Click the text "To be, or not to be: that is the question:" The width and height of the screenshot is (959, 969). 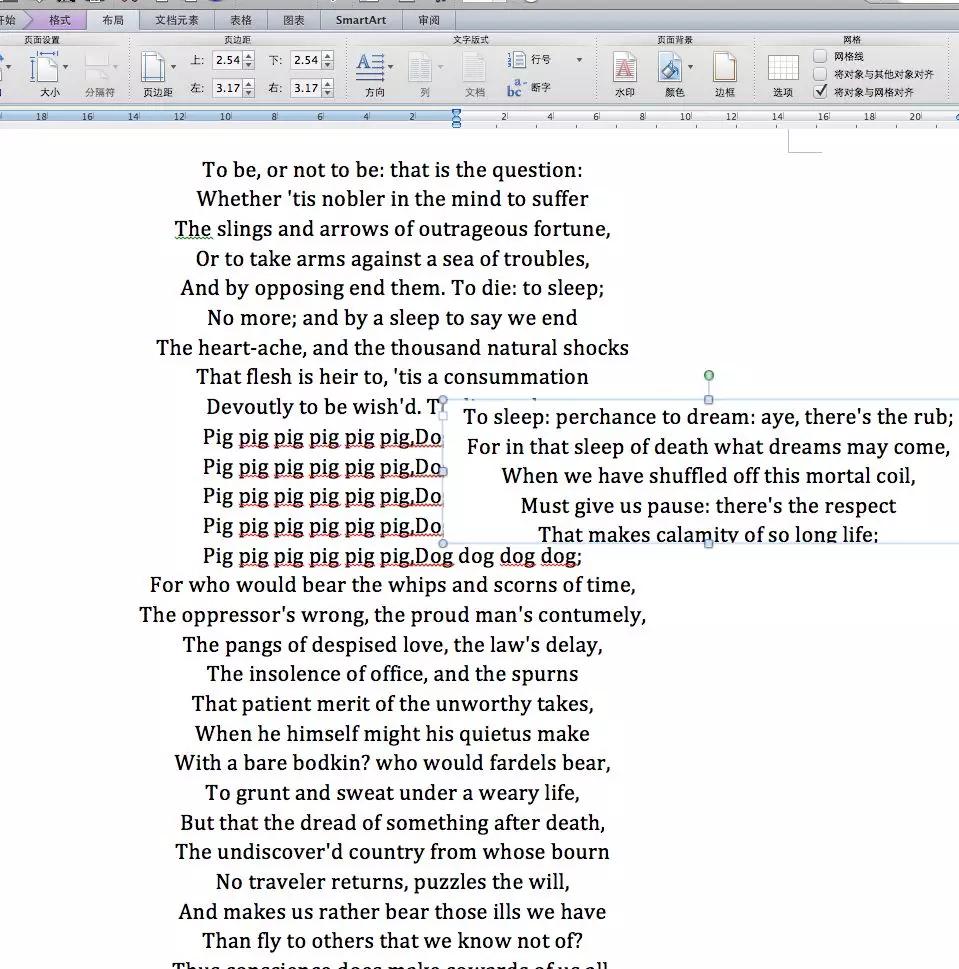pyautogui.click(x=392, y=170)
